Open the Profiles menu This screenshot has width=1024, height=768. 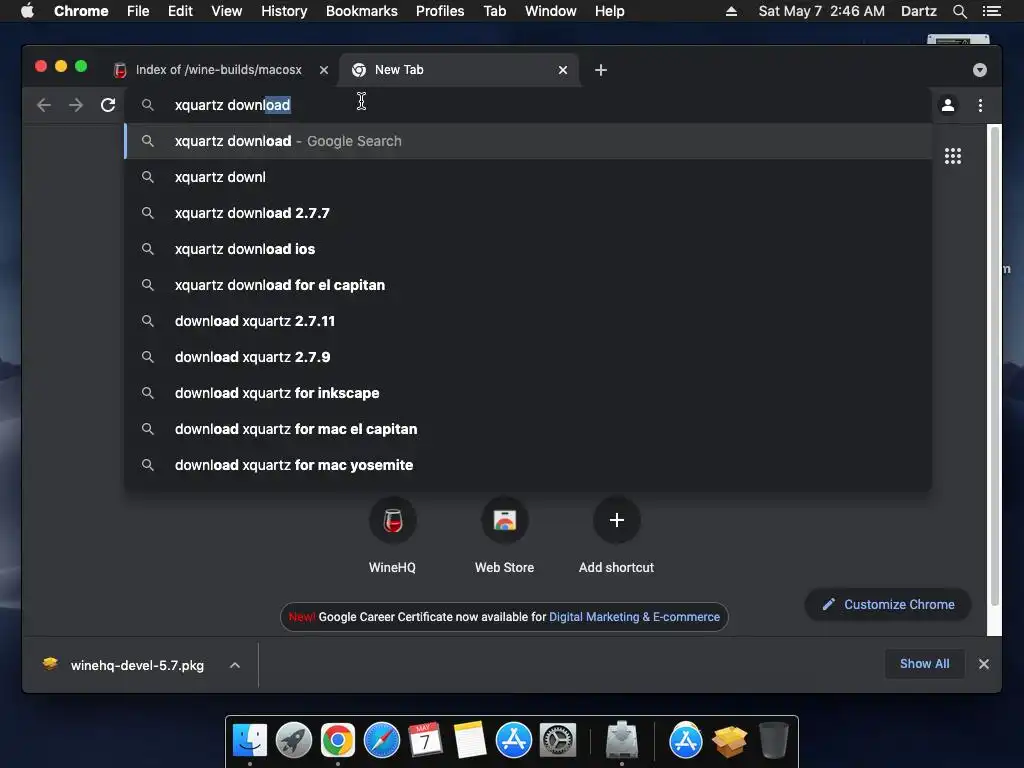click(440, 11)
